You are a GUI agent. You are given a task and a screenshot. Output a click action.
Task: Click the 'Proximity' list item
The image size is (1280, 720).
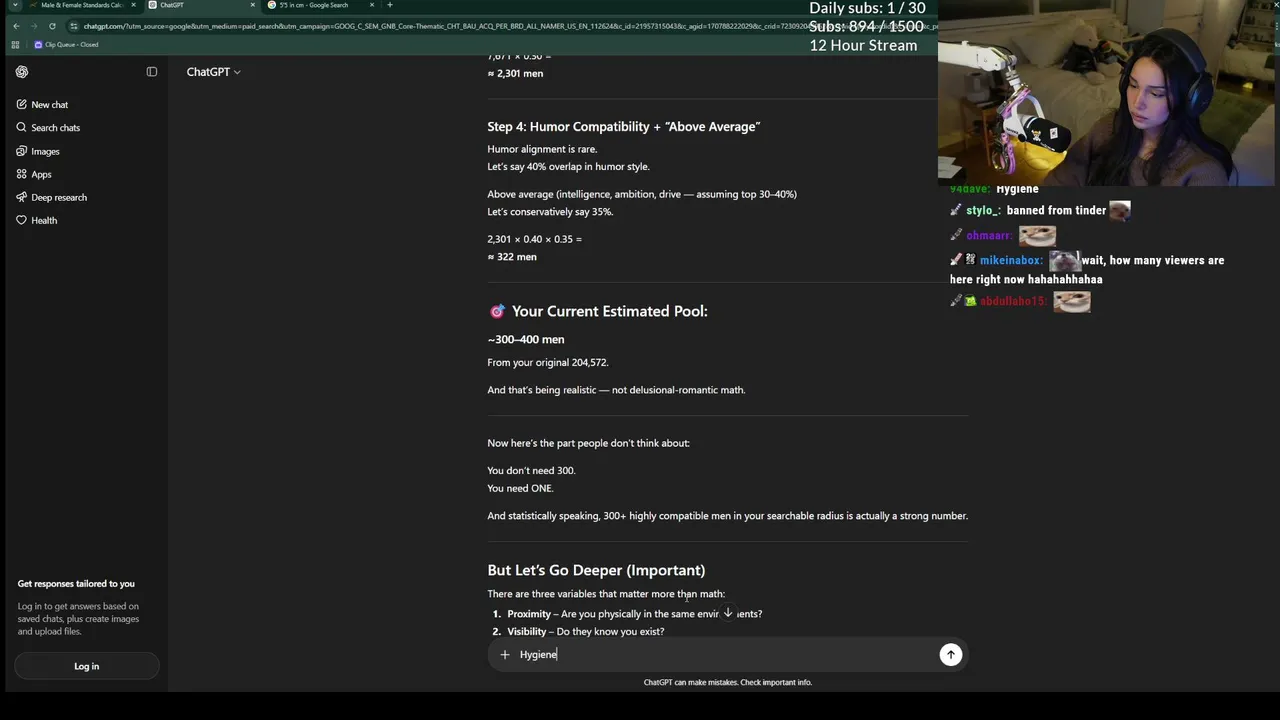click(x=634, y=614)
